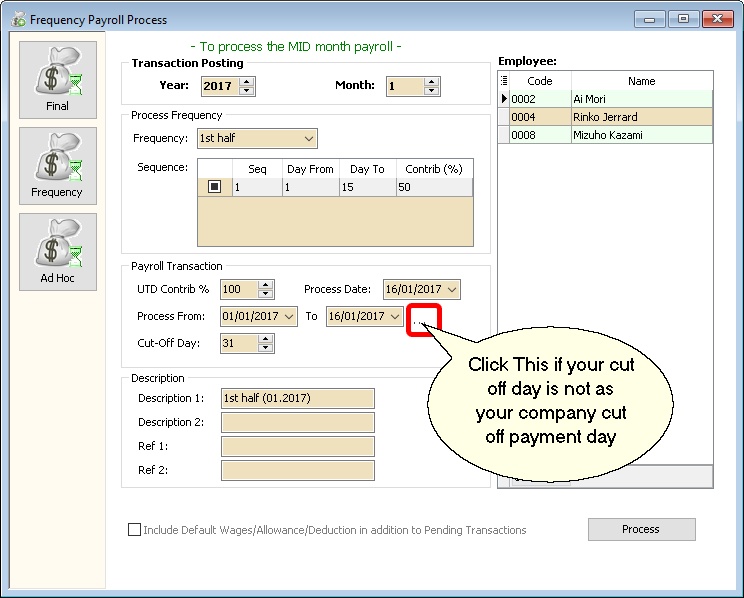The image size is (744, 598).
Task: Increase the Year value
Action: coord(247,82)
